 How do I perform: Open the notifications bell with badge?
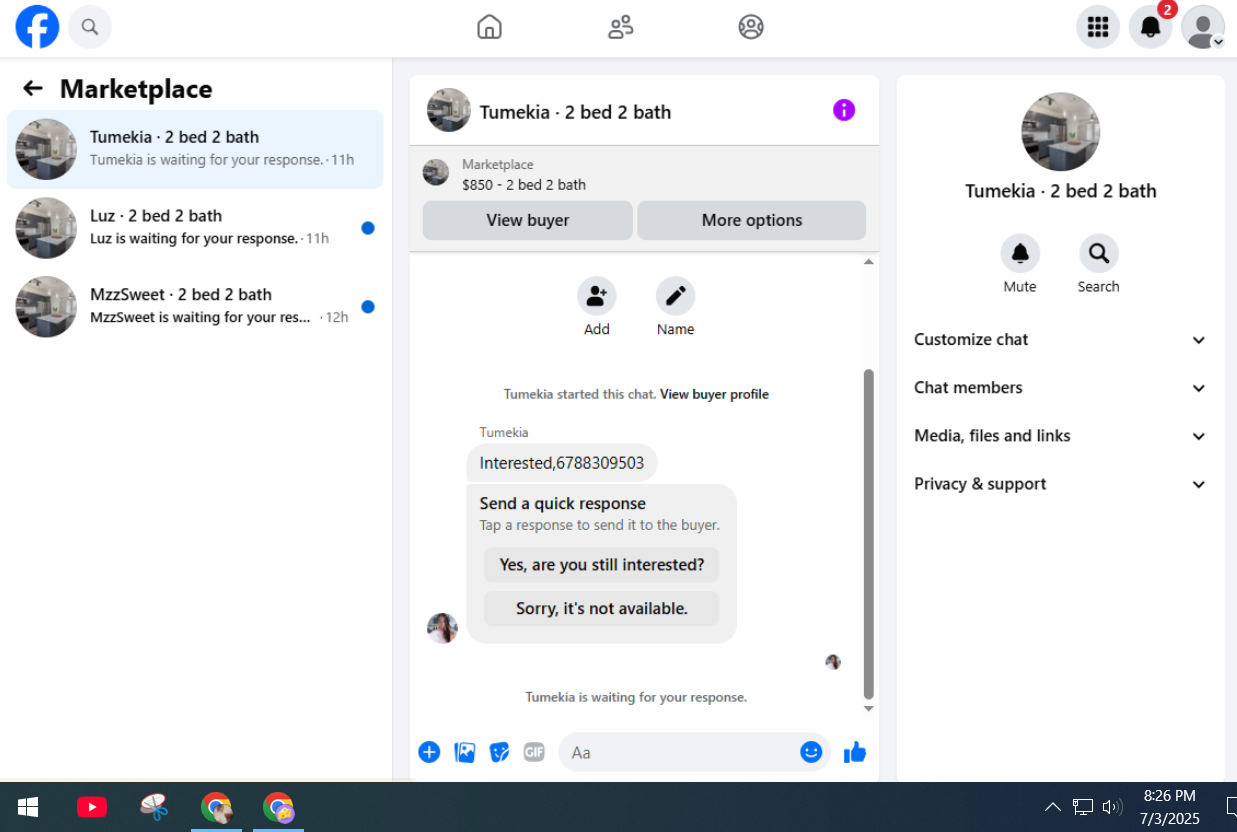[x=1151, y=27]
